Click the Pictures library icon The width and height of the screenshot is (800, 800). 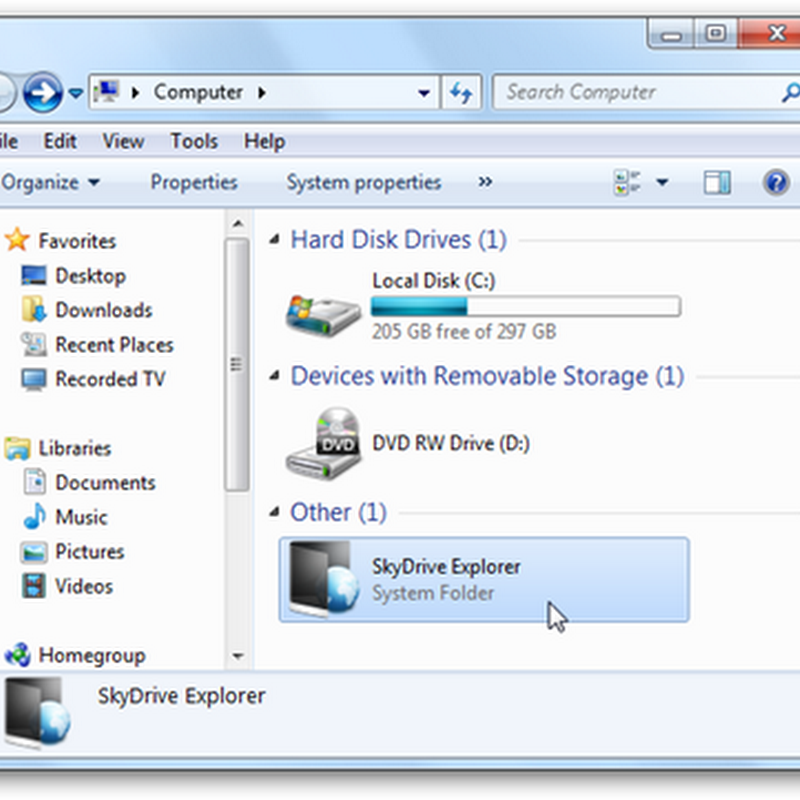[x=34, y=552]
